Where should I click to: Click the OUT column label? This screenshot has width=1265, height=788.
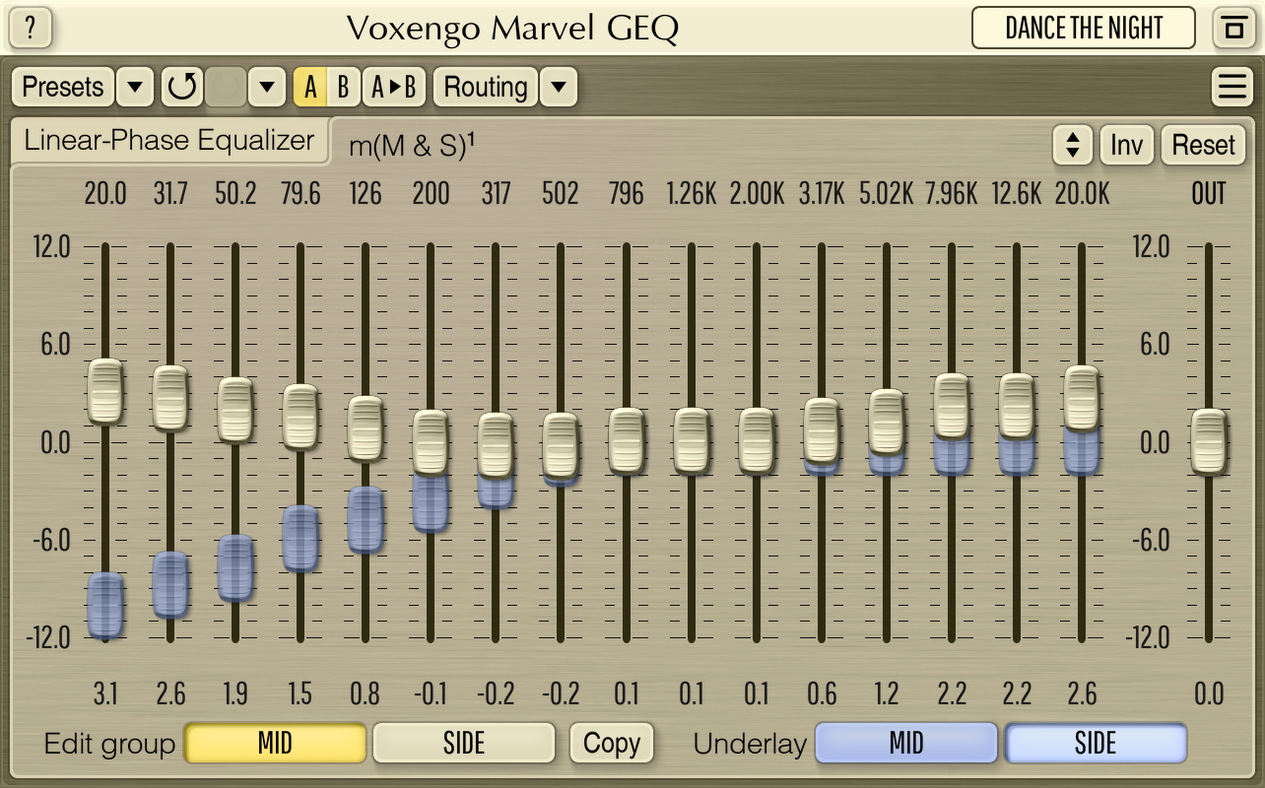pos(1208,193)
